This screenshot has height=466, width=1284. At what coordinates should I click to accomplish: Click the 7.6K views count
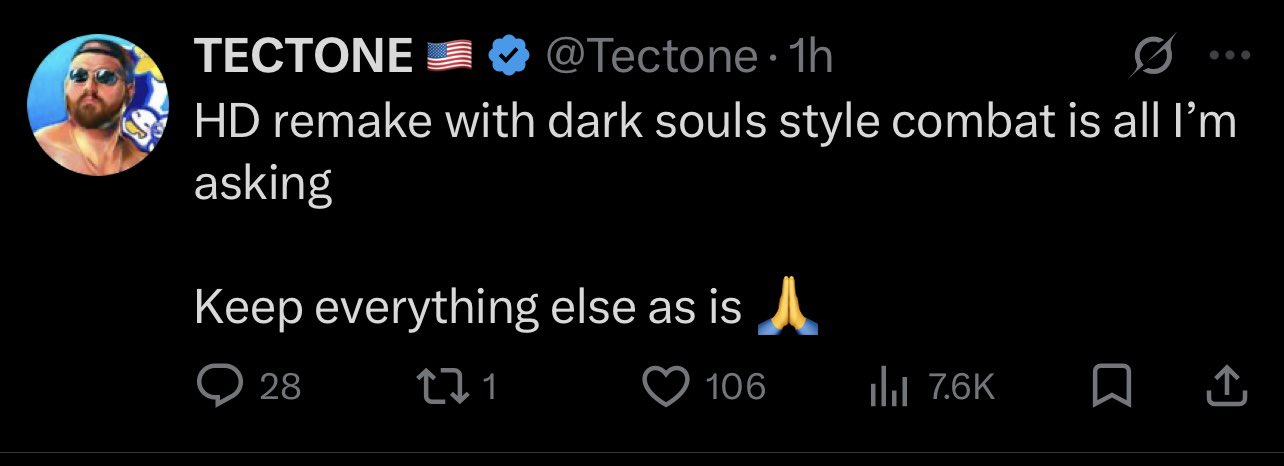point(961,386)
